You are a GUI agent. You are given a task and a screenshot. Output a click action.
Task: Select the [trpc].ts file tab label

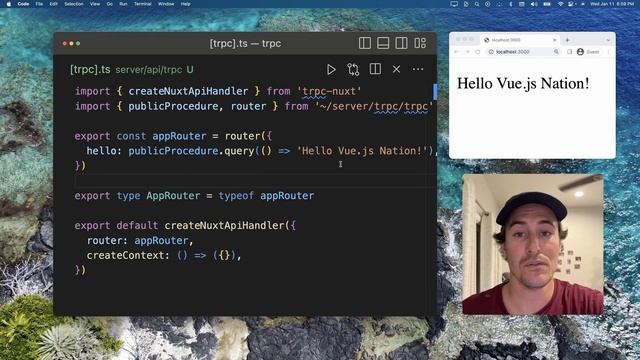[x=90, y=69]
